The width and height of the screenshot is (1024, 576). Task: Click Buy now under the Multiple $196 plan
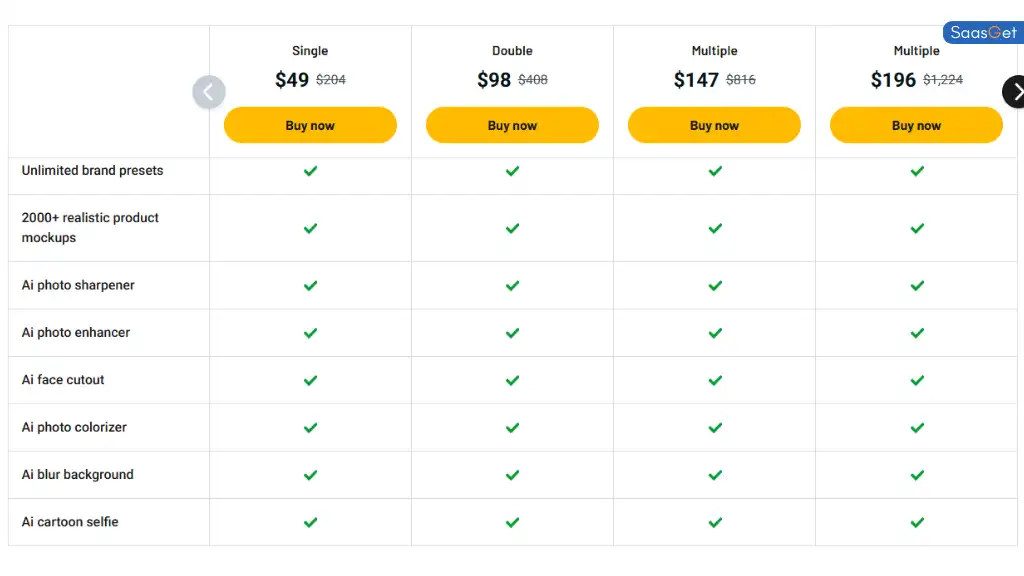[x=916, y=124]
